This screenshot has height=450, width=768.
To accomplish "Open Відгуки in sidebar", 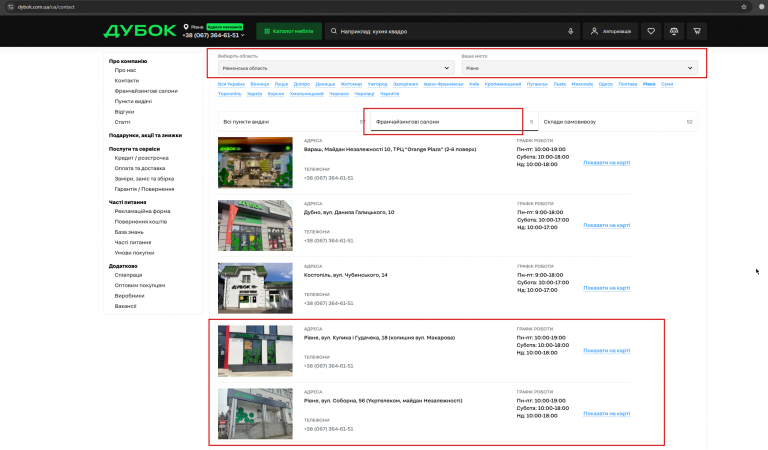I will (x=124, y=112).
